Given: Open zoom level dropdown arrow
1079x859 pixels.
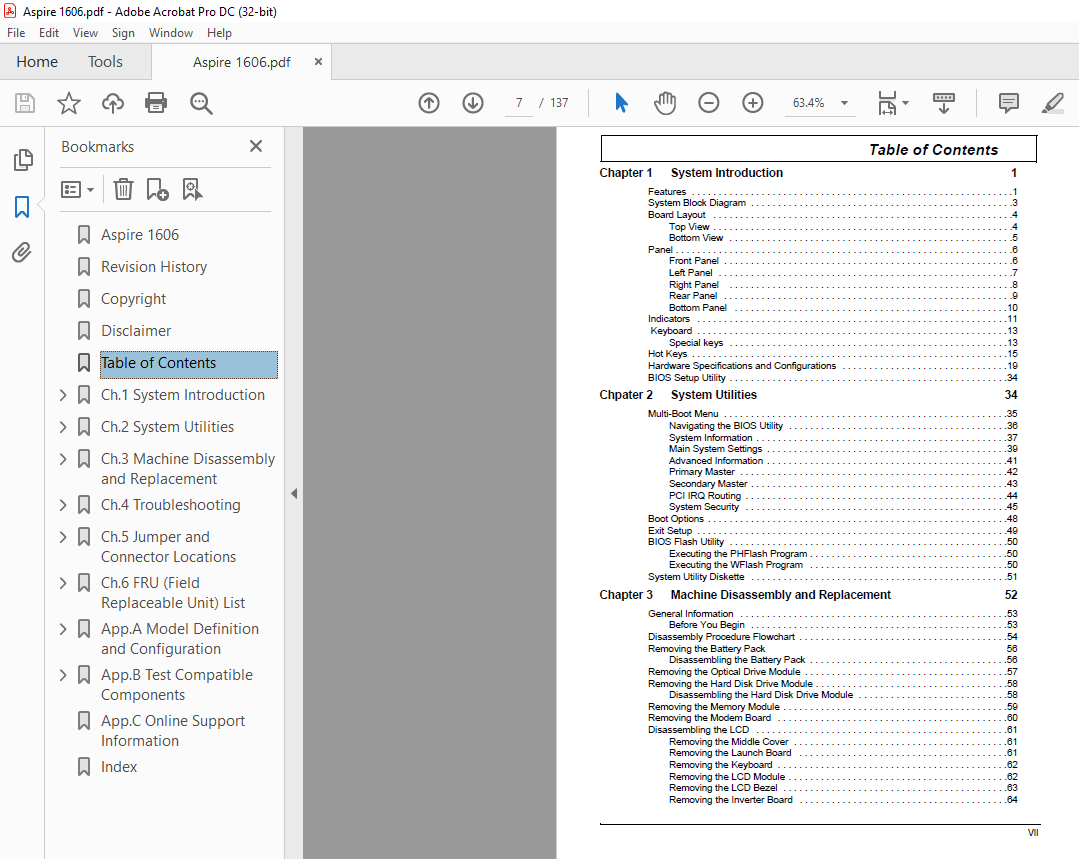Looking at the screenshot, I should 844,103.
